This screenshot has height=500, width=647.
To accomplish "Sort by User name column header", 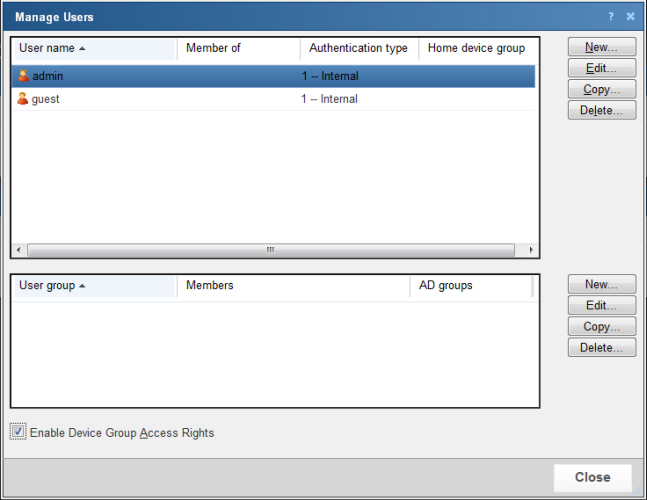I will 94,48.
